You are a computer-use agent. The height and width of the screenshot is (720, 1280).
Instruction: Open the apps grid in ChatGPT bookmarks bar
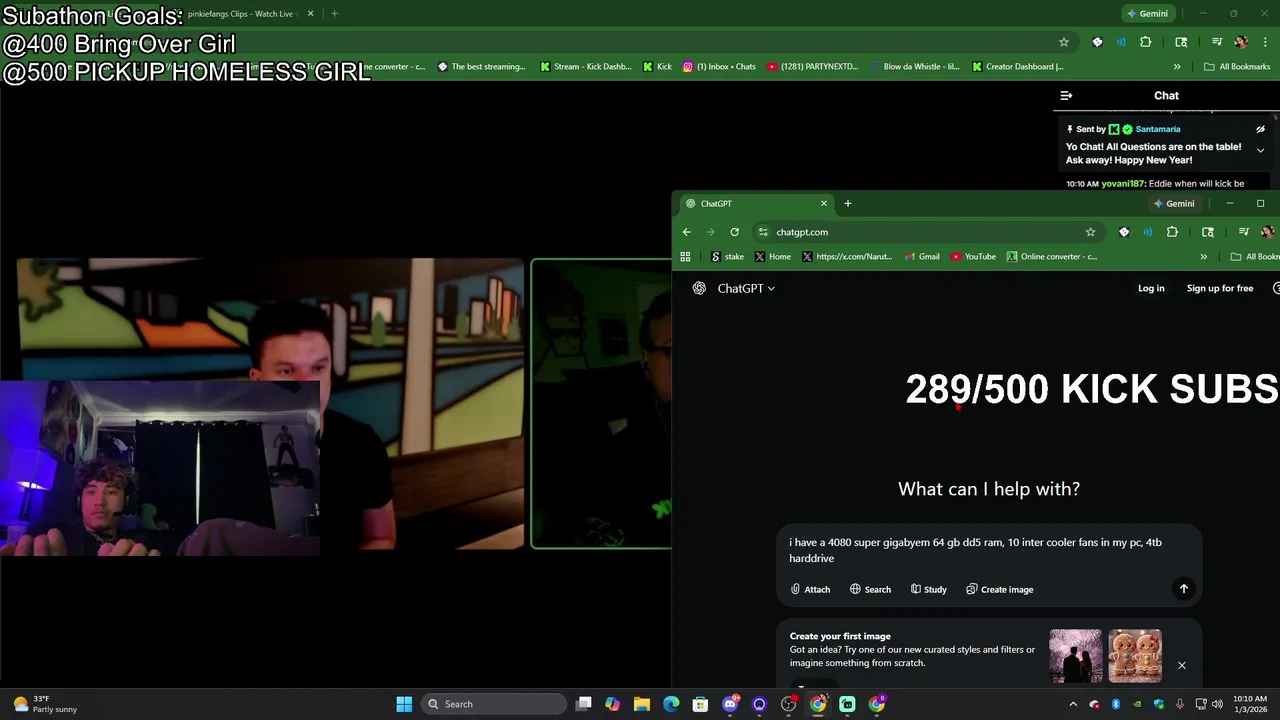685,257
